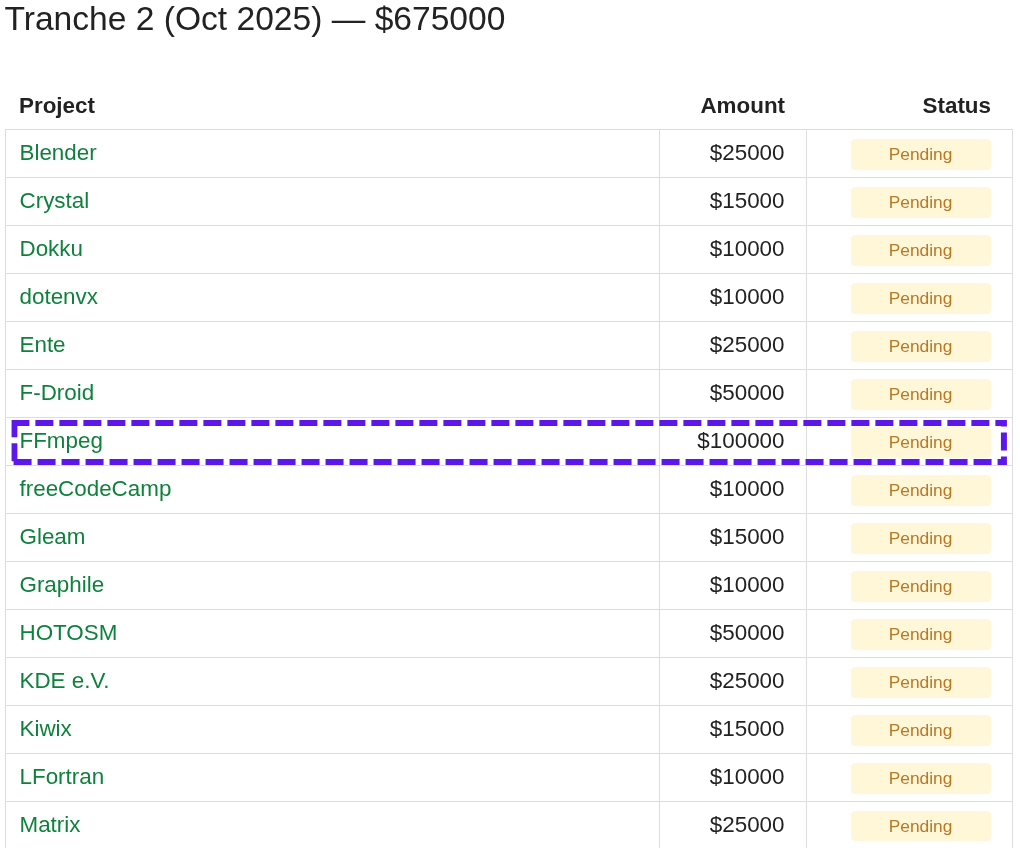Screen dimensions: 1020x848
Task: Follow the dotenvx link
Action: (59, 297)
